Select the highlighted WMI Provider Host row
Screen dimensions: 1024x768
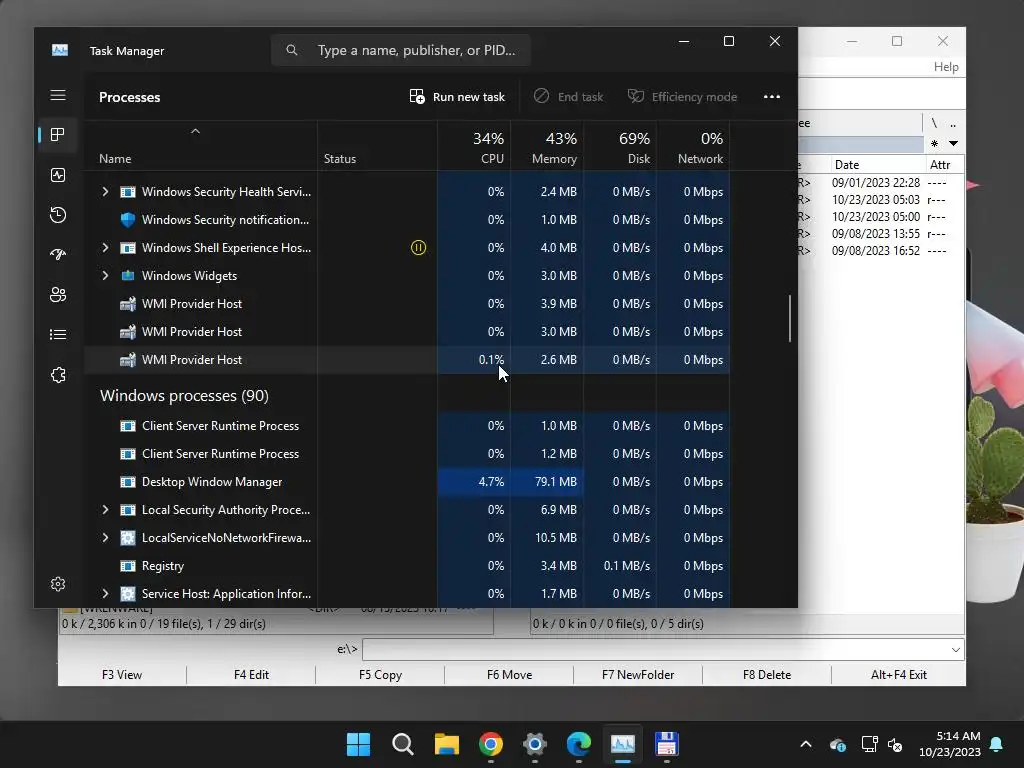pyautogui.click(x=407, y=360)
